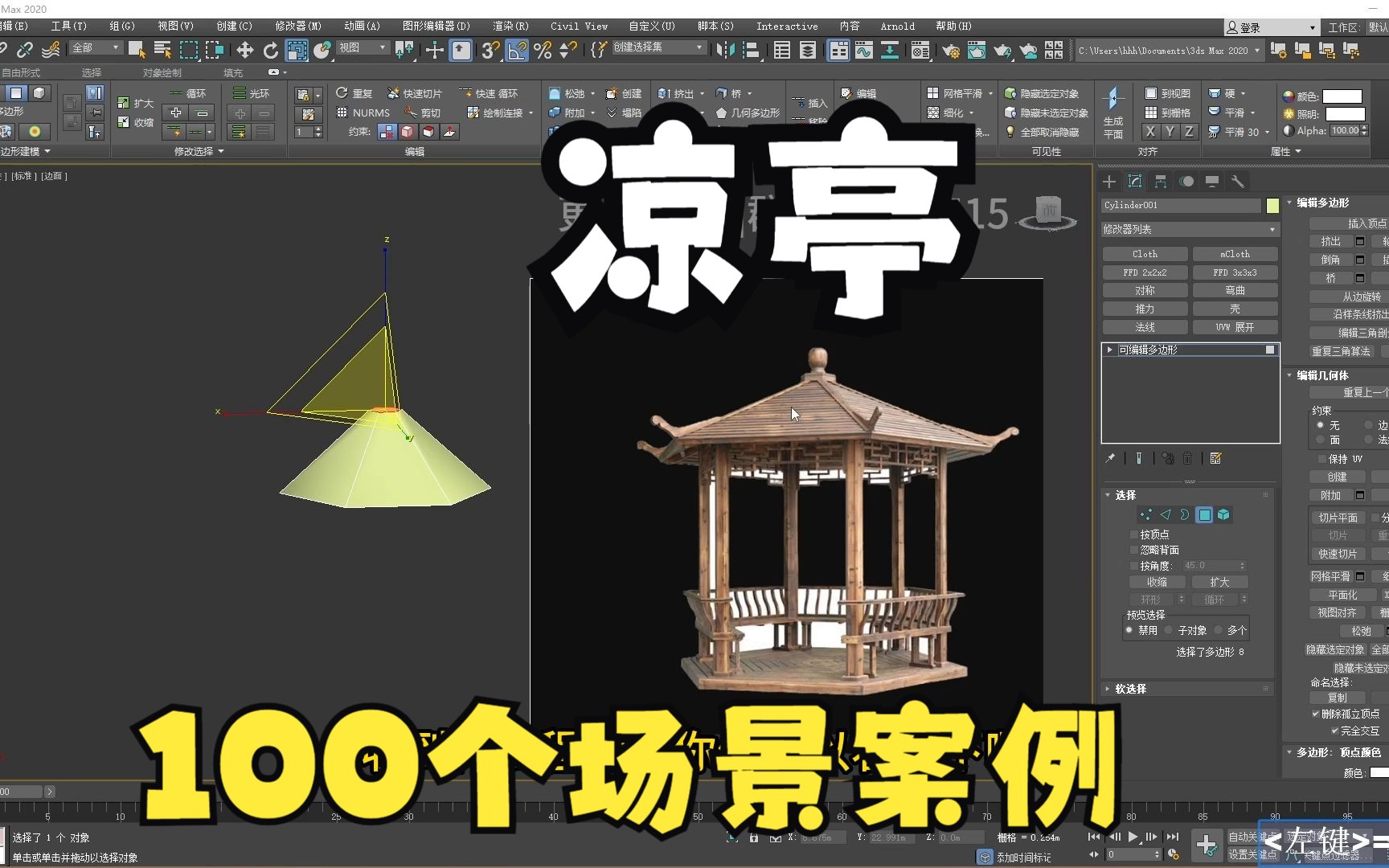Open 渲染(R) menu
Viewport: 1389px width, 868px height.
(x=510, y=27)
